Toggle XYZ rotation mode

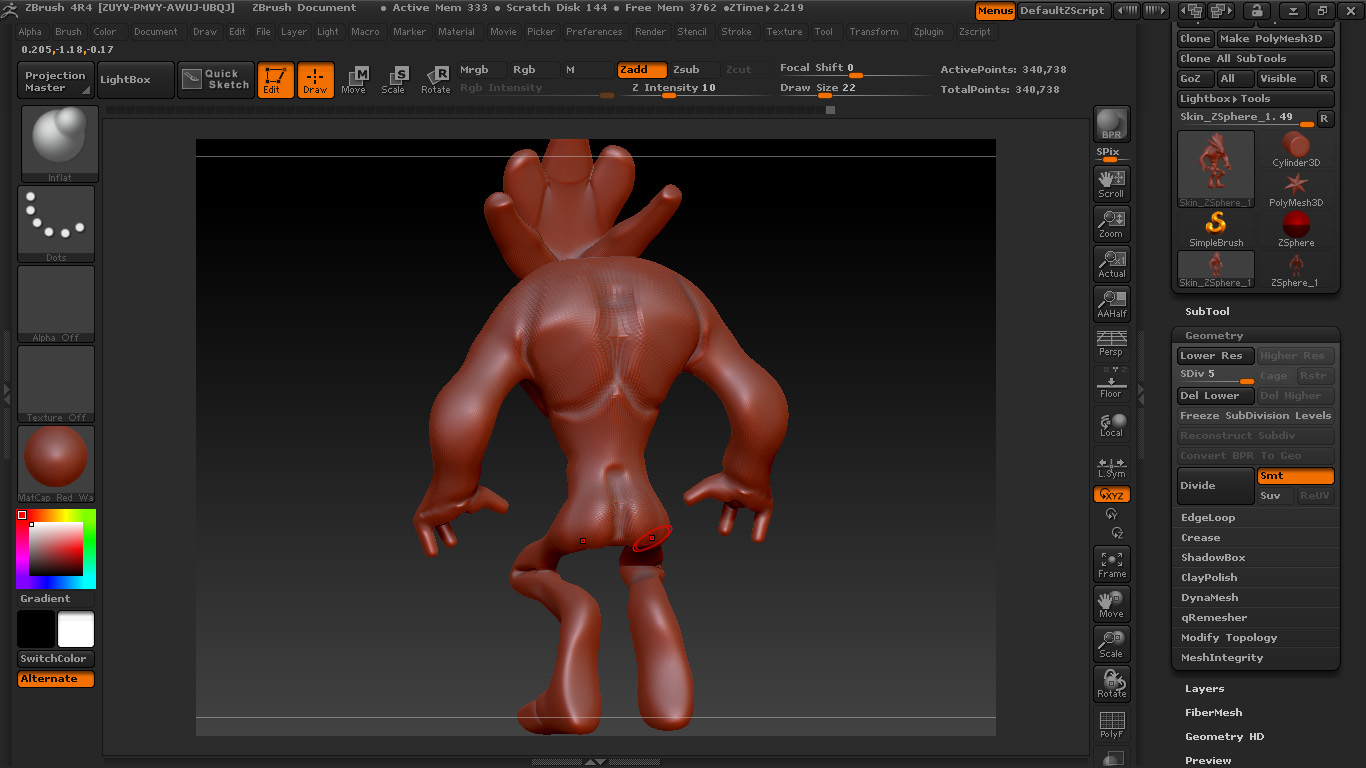[1111, 495]
